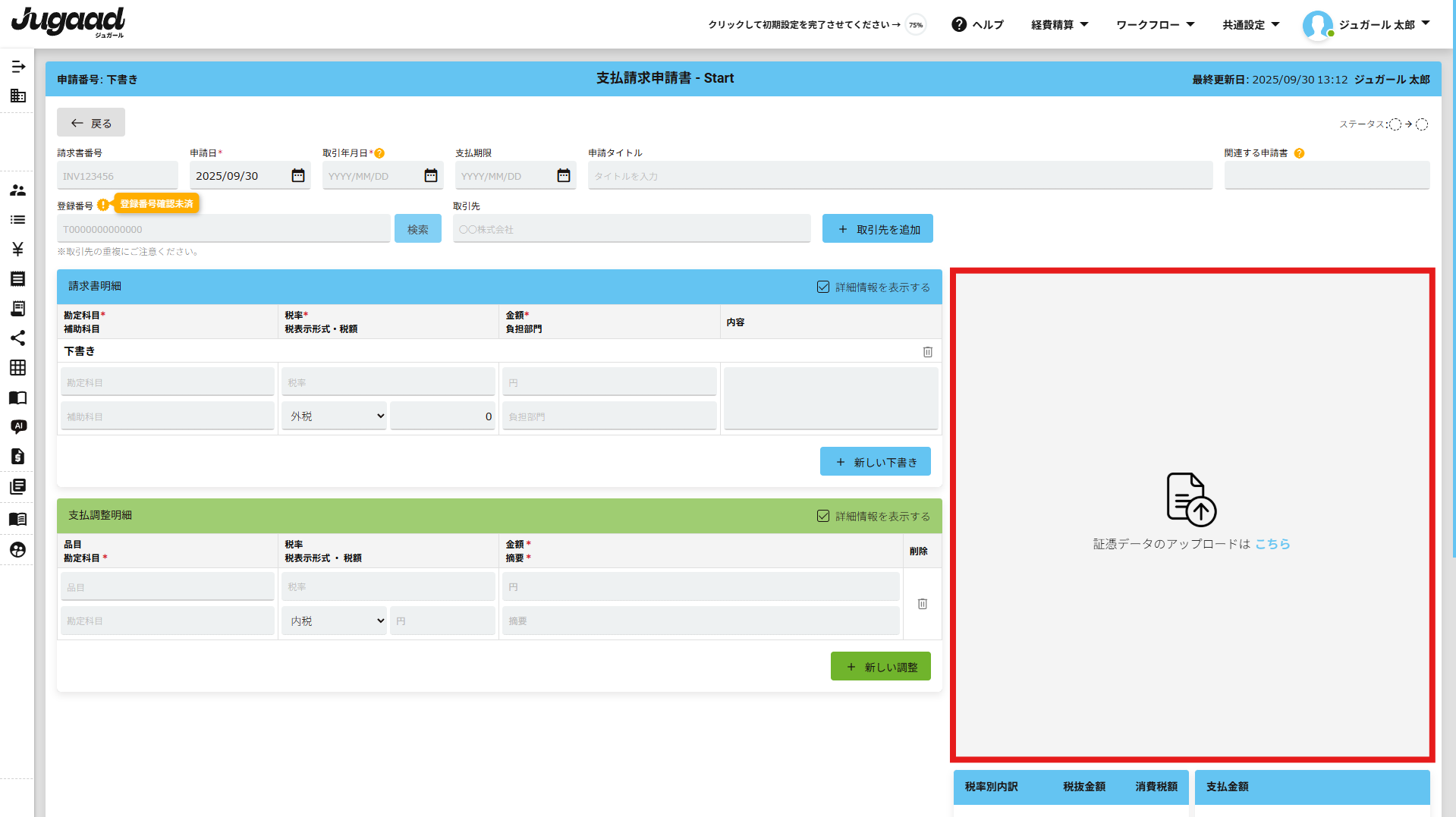The width and height of the screenshot is (1456, 817).
Task: Open the 内税 tax display dropdown
Action: [x=335, y=621]
